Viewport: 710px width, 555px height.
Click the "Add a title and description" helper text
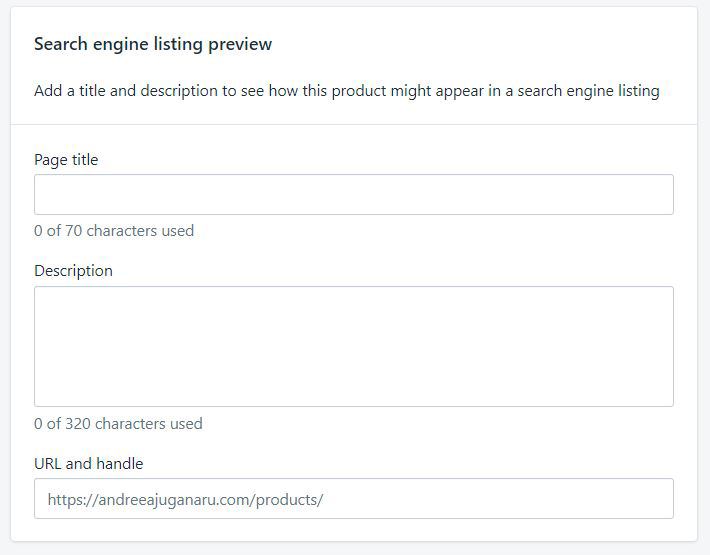[346, 91]
